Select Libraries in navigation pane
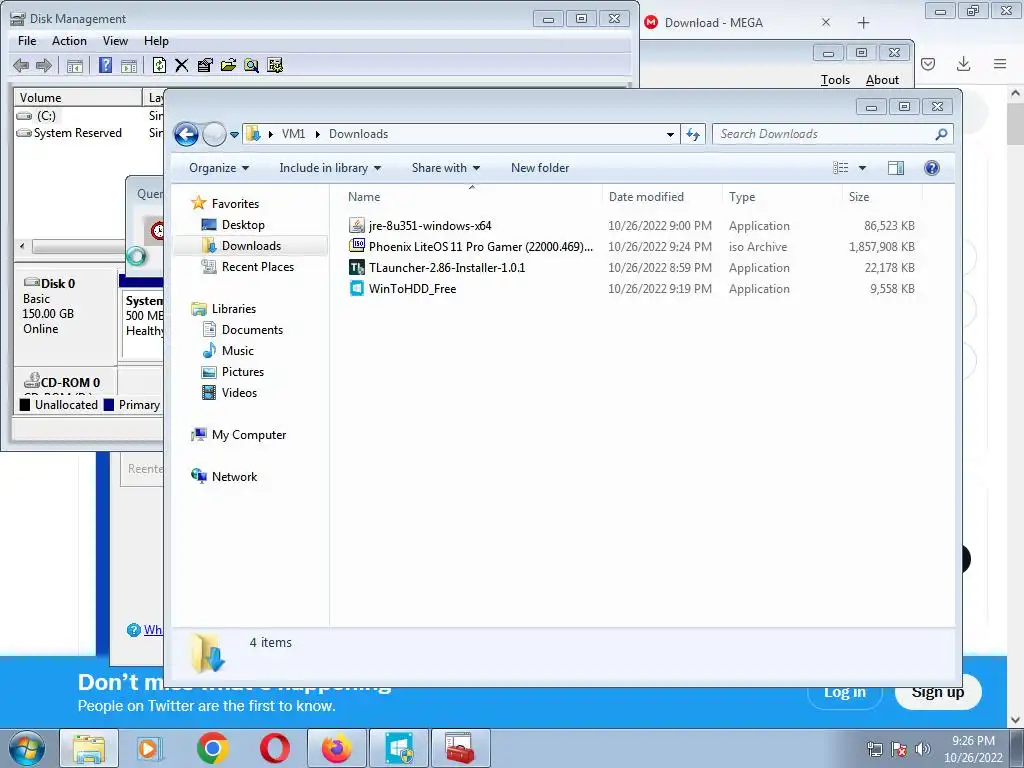The width and height of the screenshot is (1024, 768). (233, 309)
